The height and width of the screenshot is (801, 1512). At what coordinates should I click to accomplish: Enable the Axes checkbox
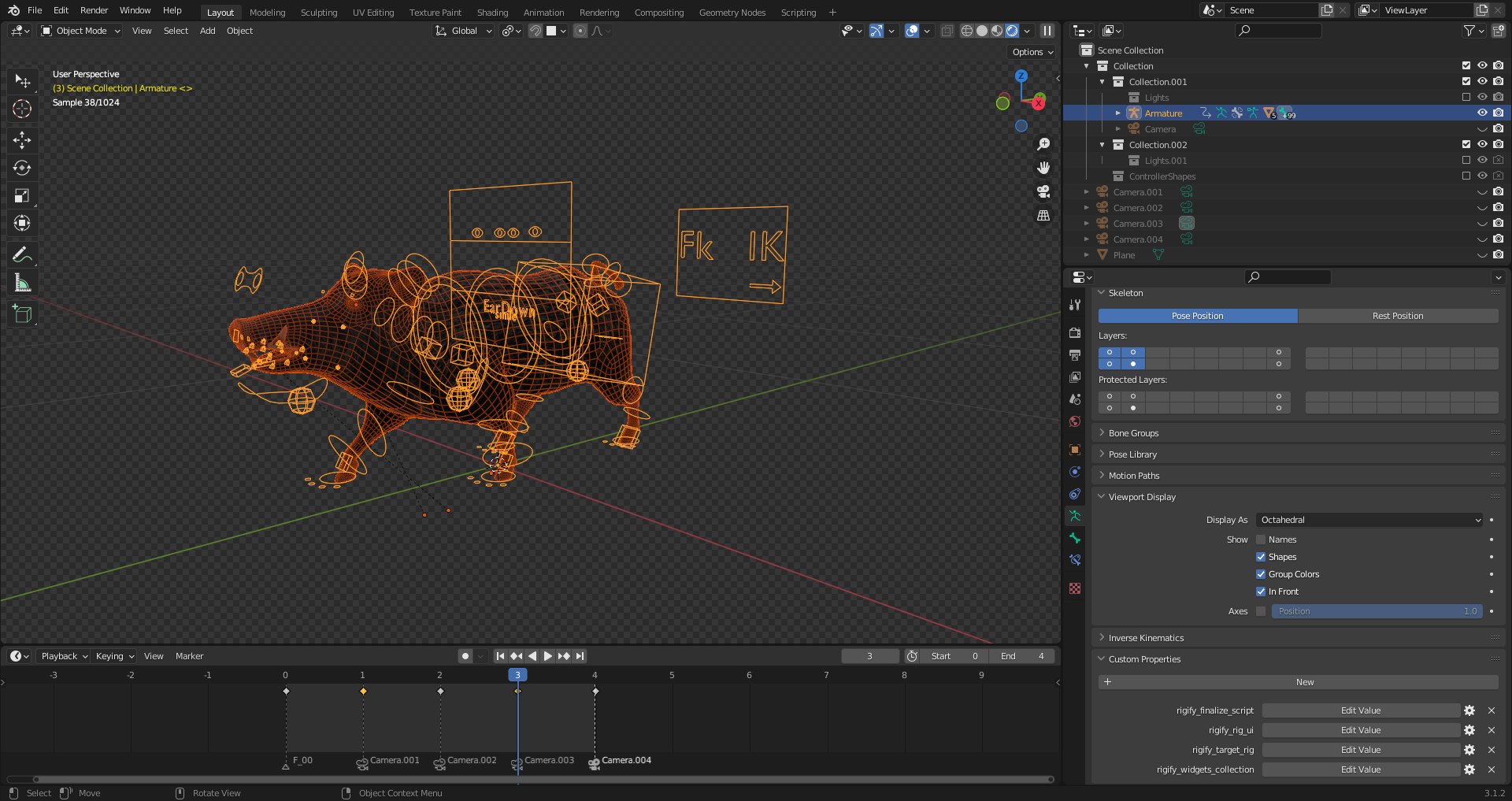click(1261, 611)
